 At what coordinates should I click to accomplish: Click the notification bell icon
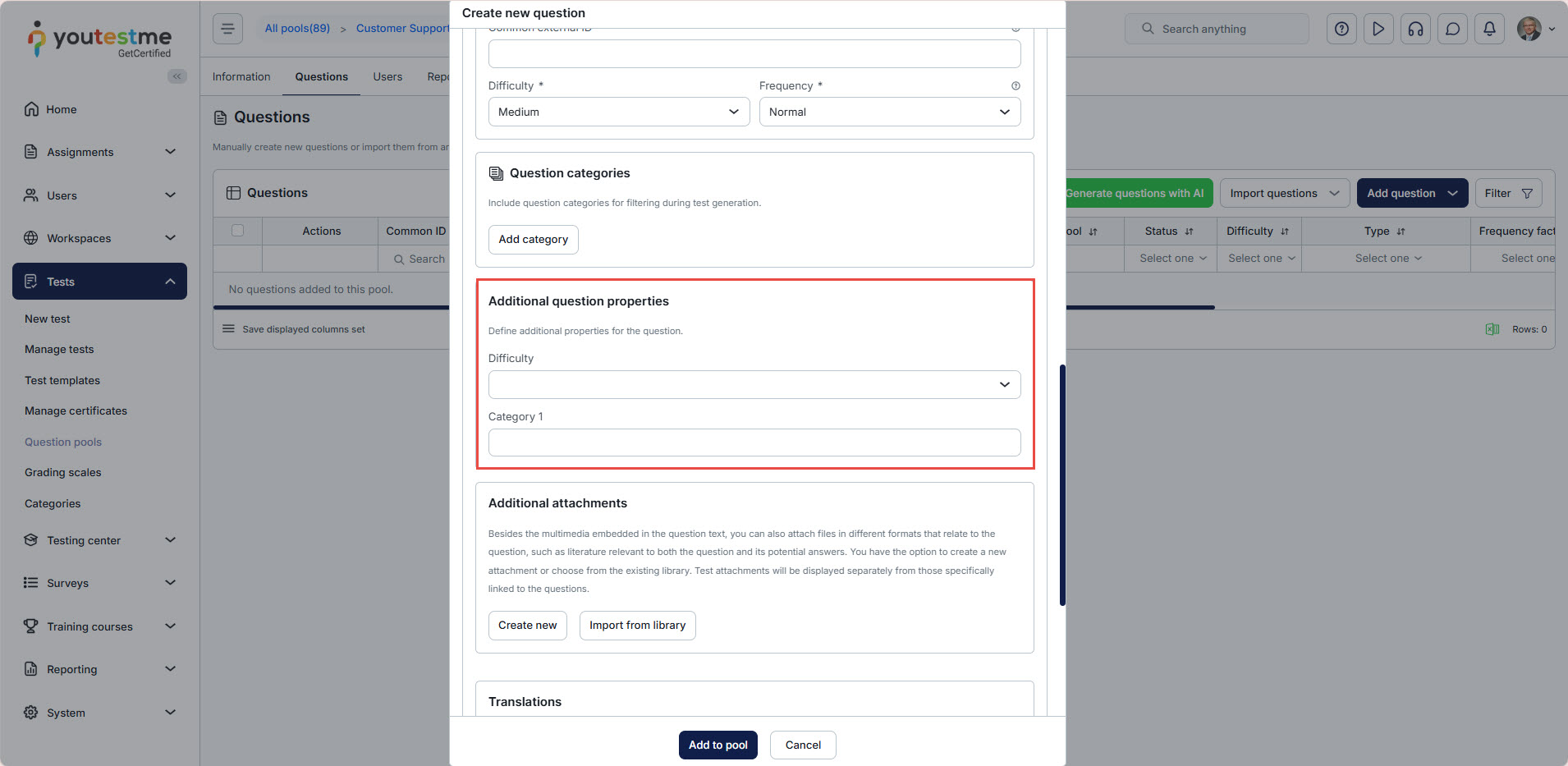tap(1489, 29)
